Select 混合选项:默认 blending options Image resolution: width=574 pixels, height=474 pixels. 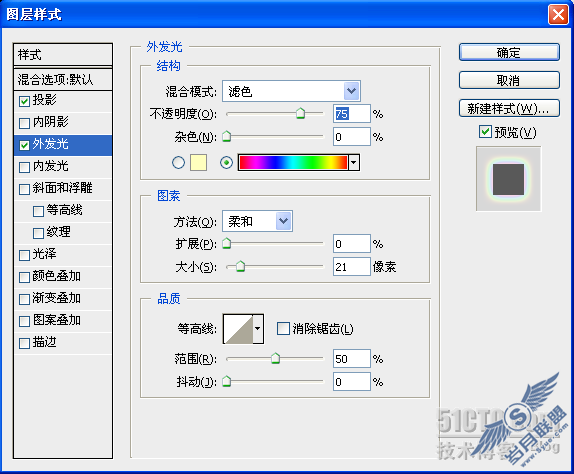[63, 79]
